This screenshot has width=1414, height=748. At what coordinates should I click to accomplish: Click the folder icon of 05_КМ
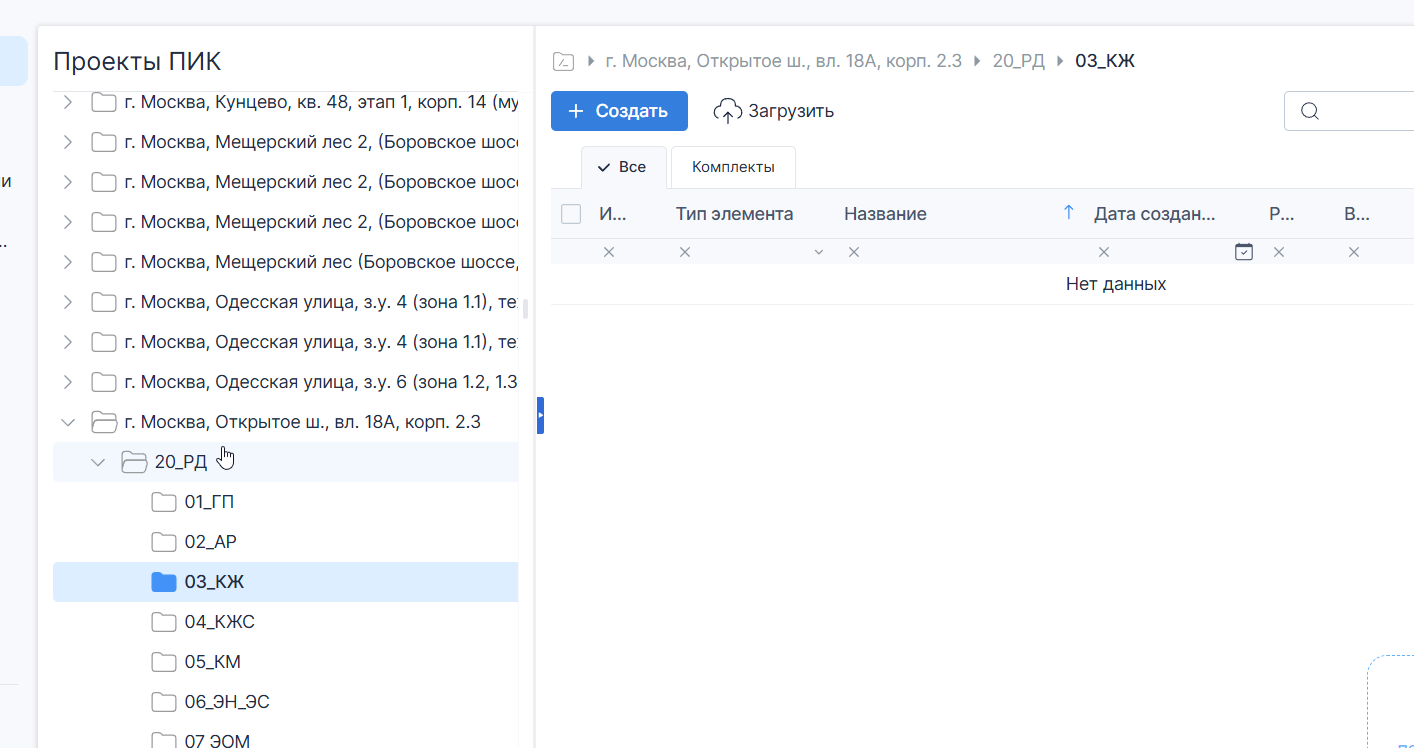coord(163,662)
